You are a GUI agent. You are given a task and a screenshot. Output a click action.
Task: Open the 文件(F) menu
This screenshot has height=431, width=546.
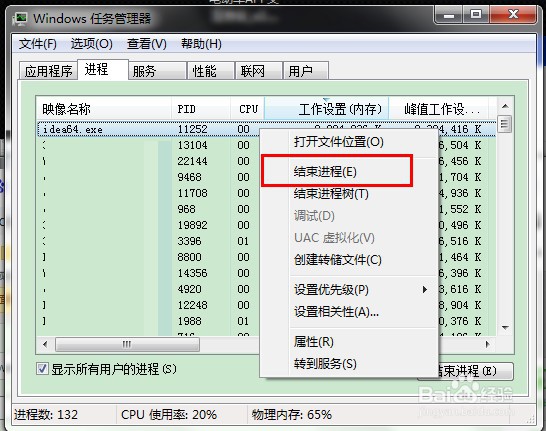(37, 44)
